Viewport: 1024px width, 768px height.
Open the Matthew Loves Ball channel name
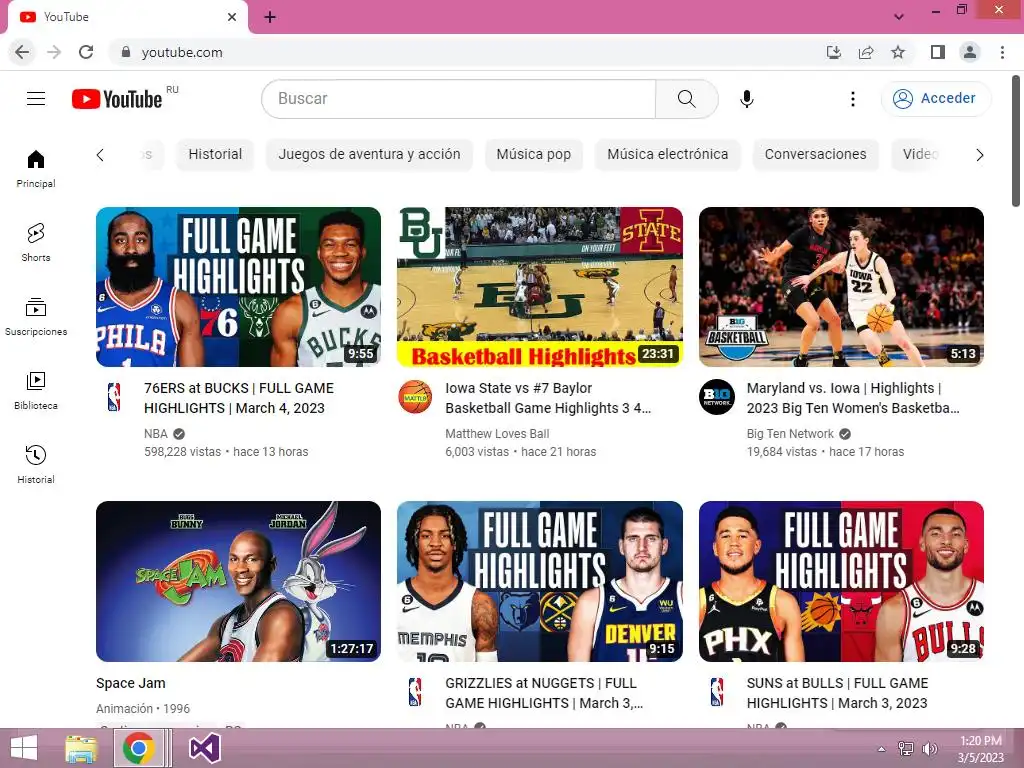pos(497,434)
